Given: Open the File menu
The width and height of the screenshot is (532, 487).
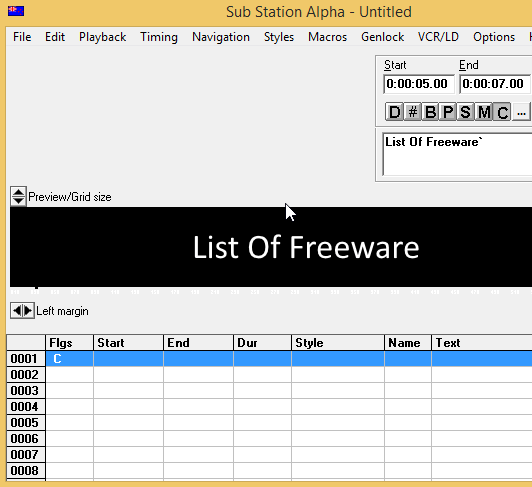Looking at the screenshot, I should click(x=22, y=37).
